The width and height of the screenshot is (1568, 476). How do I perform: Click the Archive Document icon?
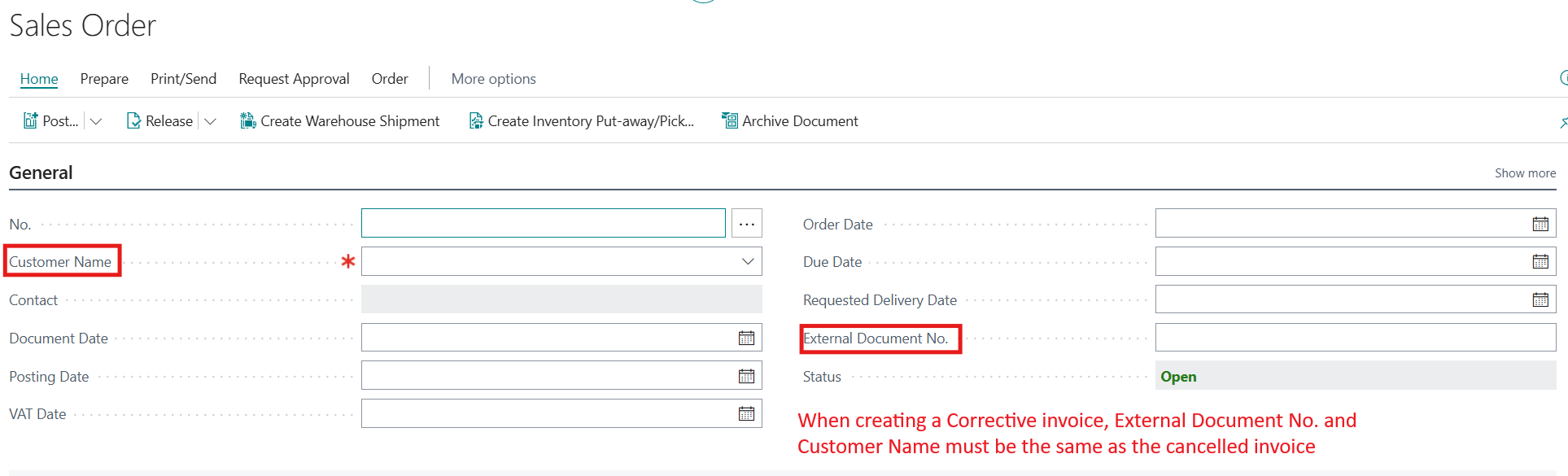pyautogui.click(x=730, y=120)
